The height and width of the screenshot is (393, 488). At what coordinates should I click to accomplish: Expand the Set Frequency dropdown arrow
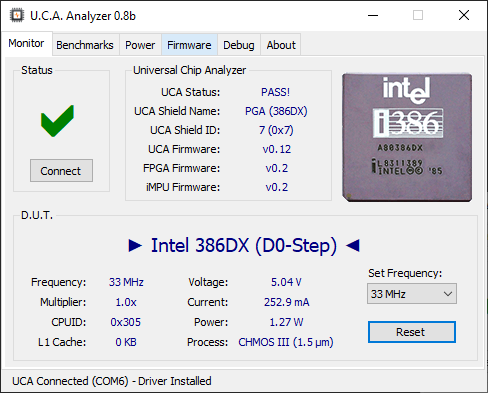click(x=448, y=294)
